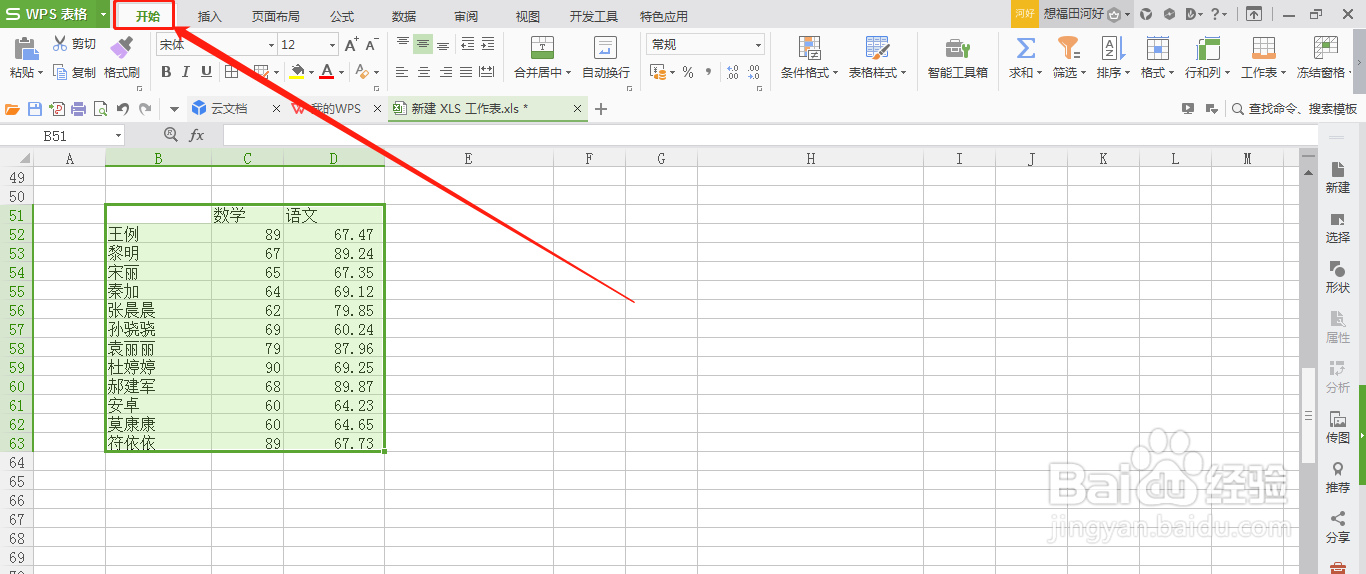This screenshot has width=1366, height=574.
Task: Click the AutoSum (求和) sigma icon
Action: coord(1025,48)
